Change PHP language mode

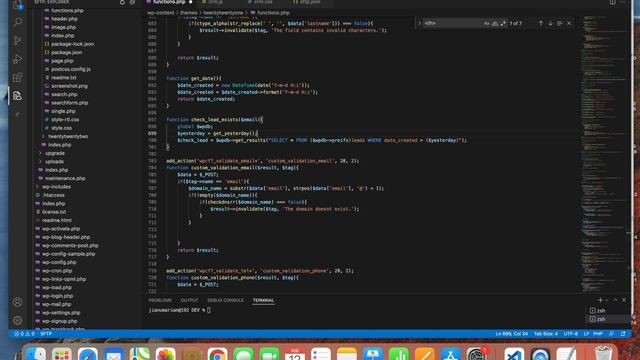(598, 334)
